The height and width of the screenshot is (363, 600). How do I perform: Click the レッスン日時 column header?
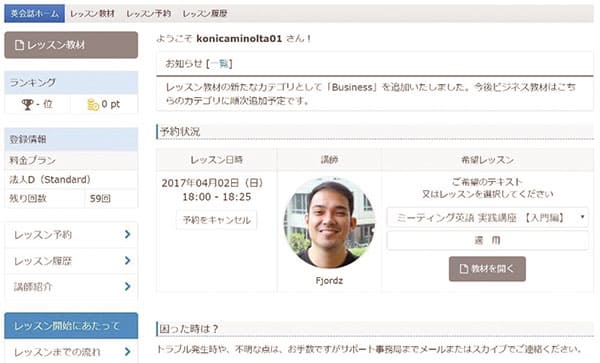[x=217, y=160]
